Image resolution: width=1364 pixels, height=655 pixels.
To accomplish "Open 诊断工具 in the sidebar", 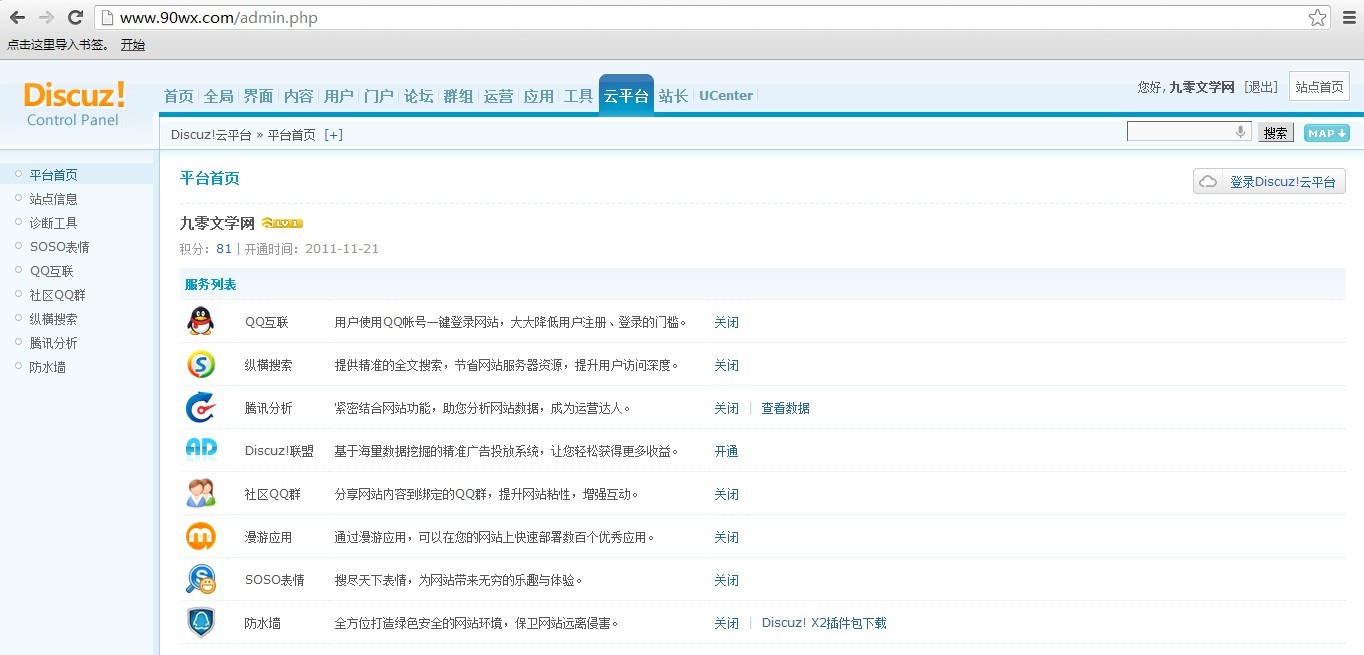I will click(53, 223).
